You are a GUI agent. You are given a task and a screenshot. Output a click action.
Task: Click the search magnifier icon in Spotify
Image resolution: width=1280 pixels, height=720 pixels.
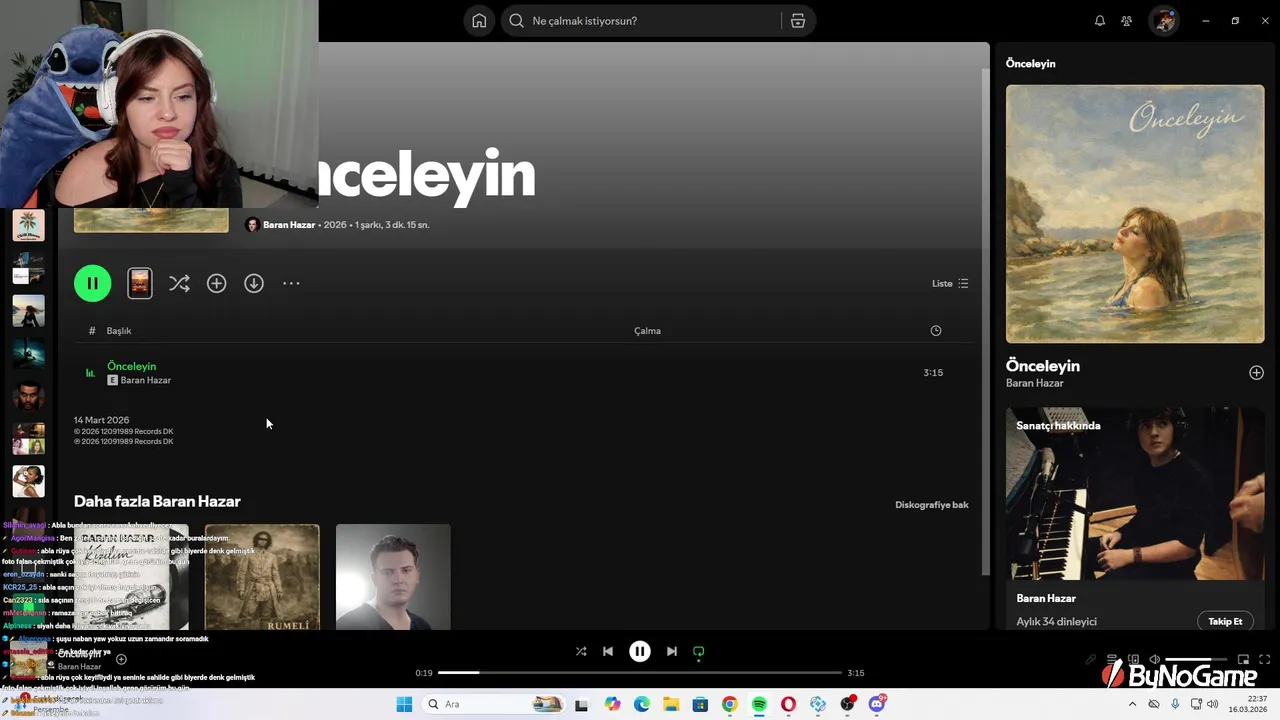pyautogui.click(x=517, y=21)
